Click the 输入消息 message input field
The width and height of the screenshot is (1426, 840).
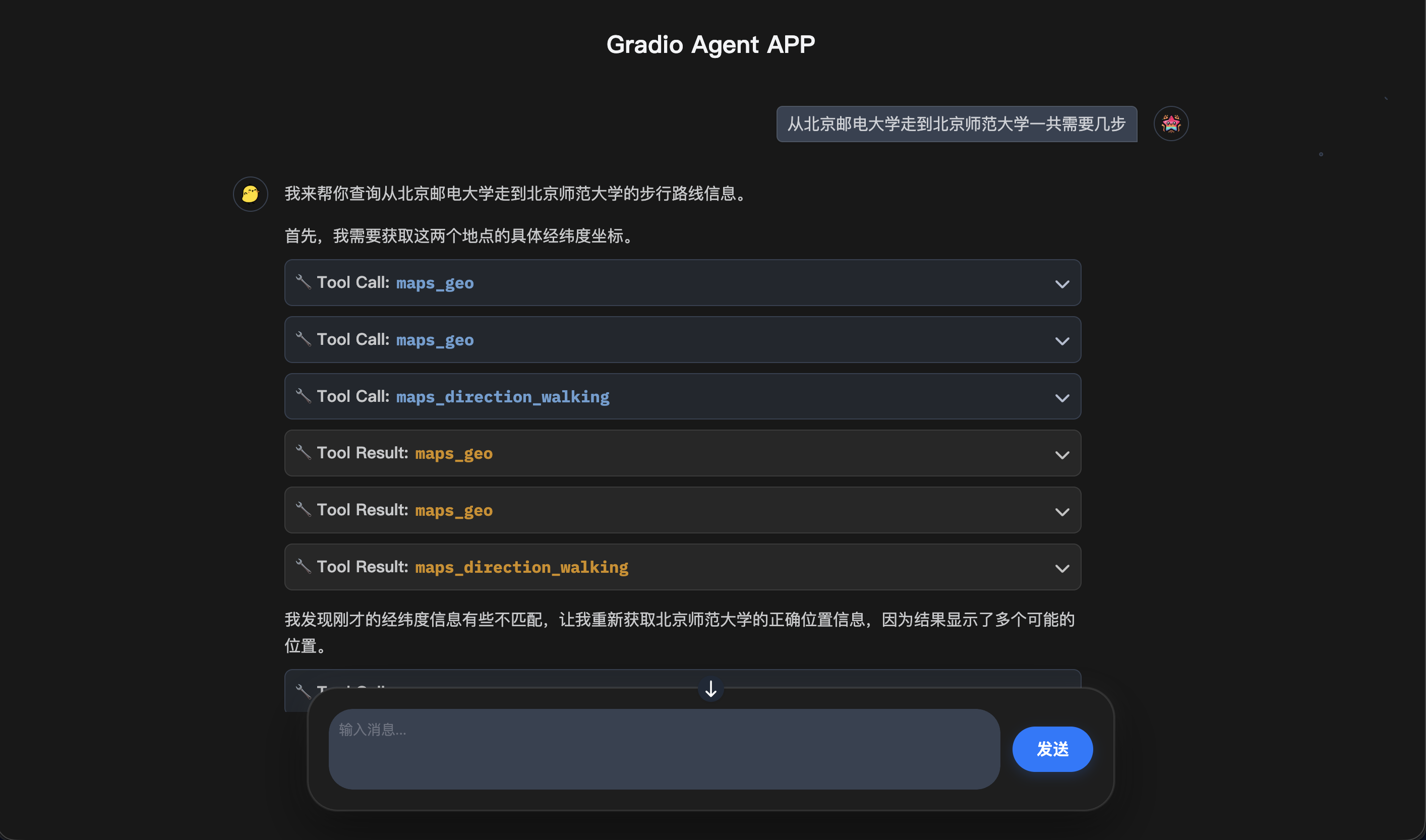(664, 748)
